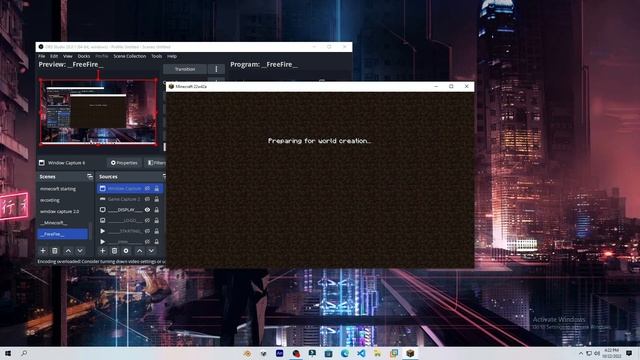
Task: Select the LOGO source row
Action: coord(130,220)
